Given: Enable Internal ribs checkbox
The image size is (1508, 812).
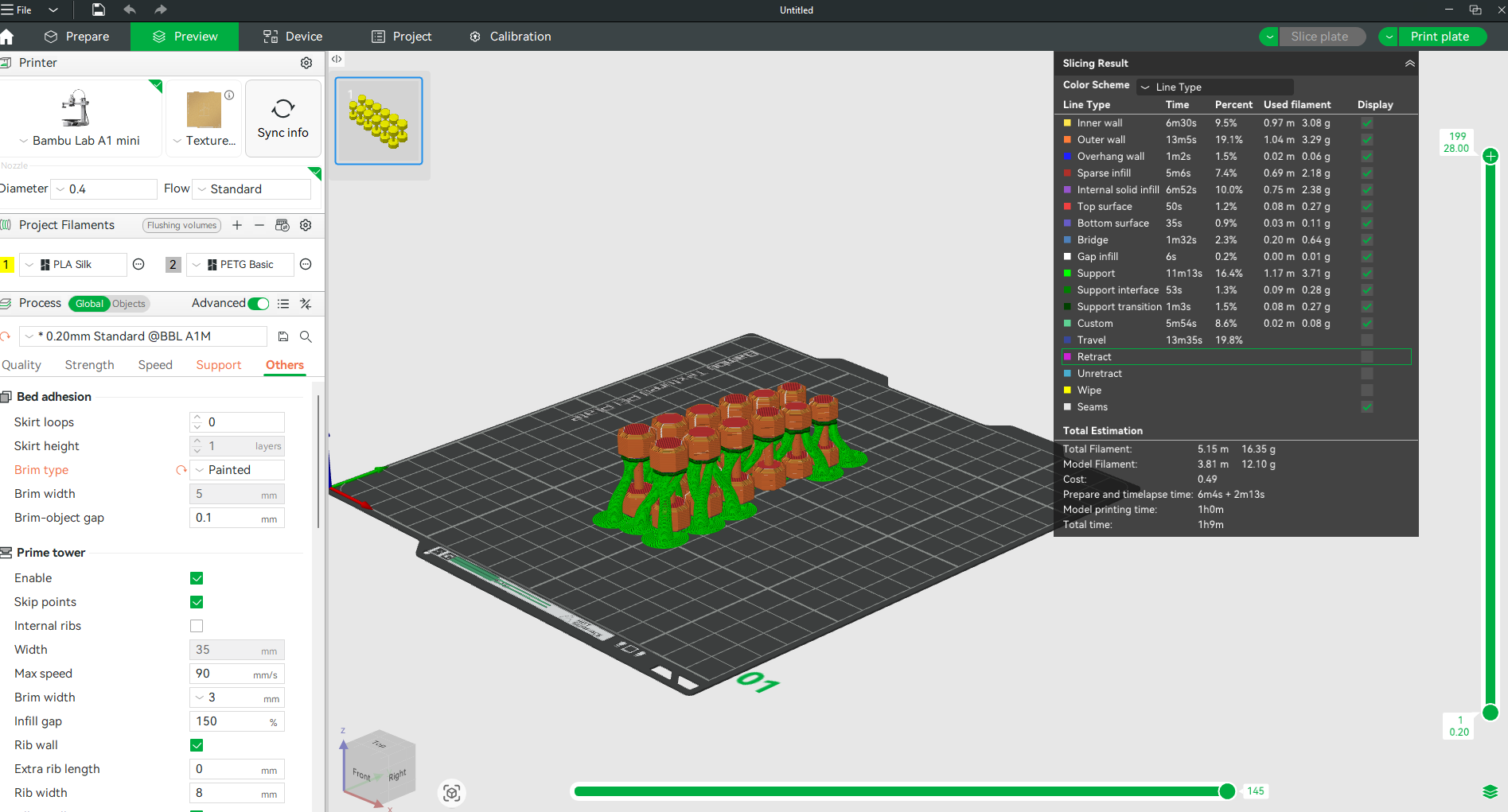Looking at the screenshot, I should tap(197, 626).
